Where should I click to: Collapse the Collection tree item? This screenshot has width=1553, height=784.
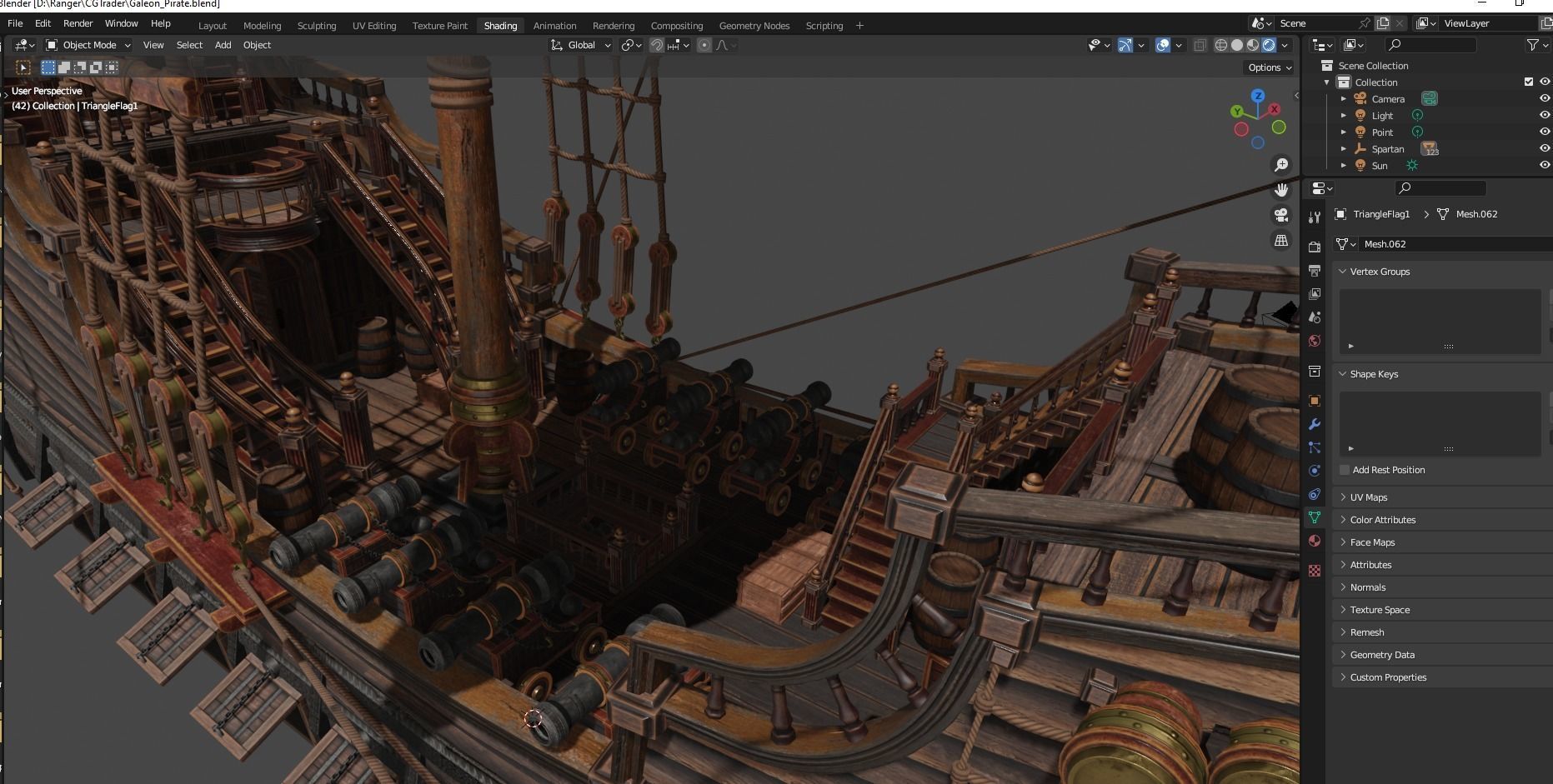1327,82
